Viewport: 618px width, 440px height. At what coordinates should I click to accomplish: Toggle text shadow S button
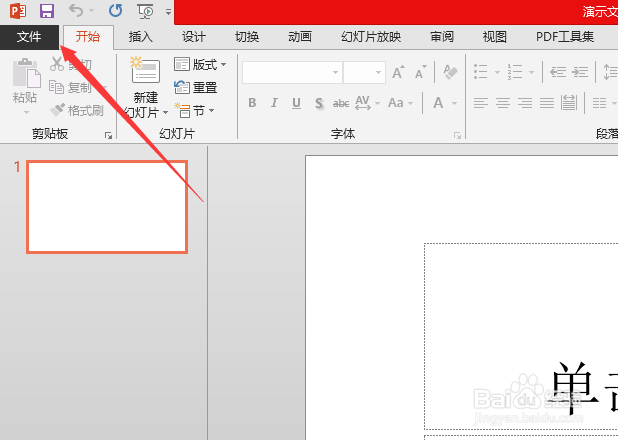[x=319, y=103]
